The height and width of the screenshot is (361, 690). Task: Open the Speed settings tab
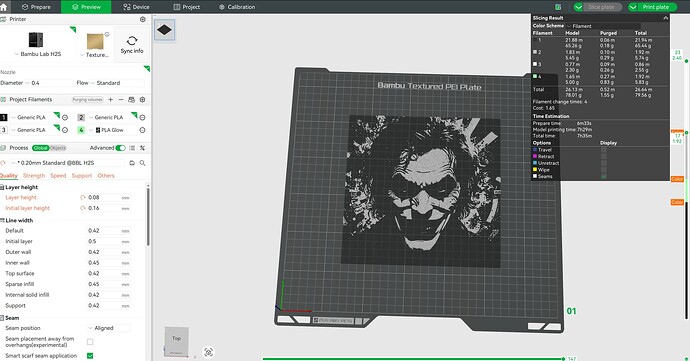58,176
